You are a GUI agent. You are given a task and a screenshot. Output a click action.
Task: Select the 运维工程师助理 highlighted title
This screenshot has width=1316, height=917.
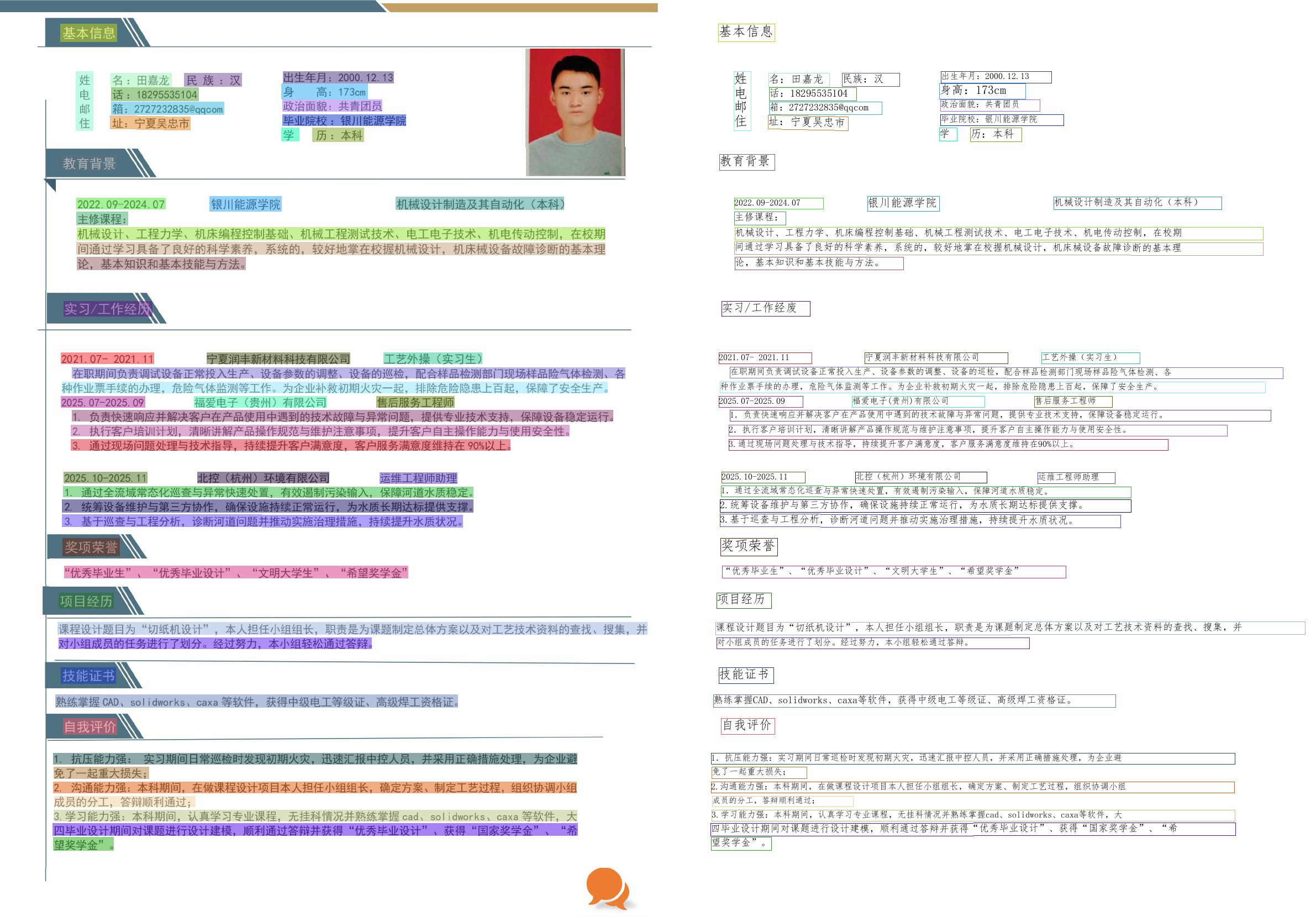[418, 478]
